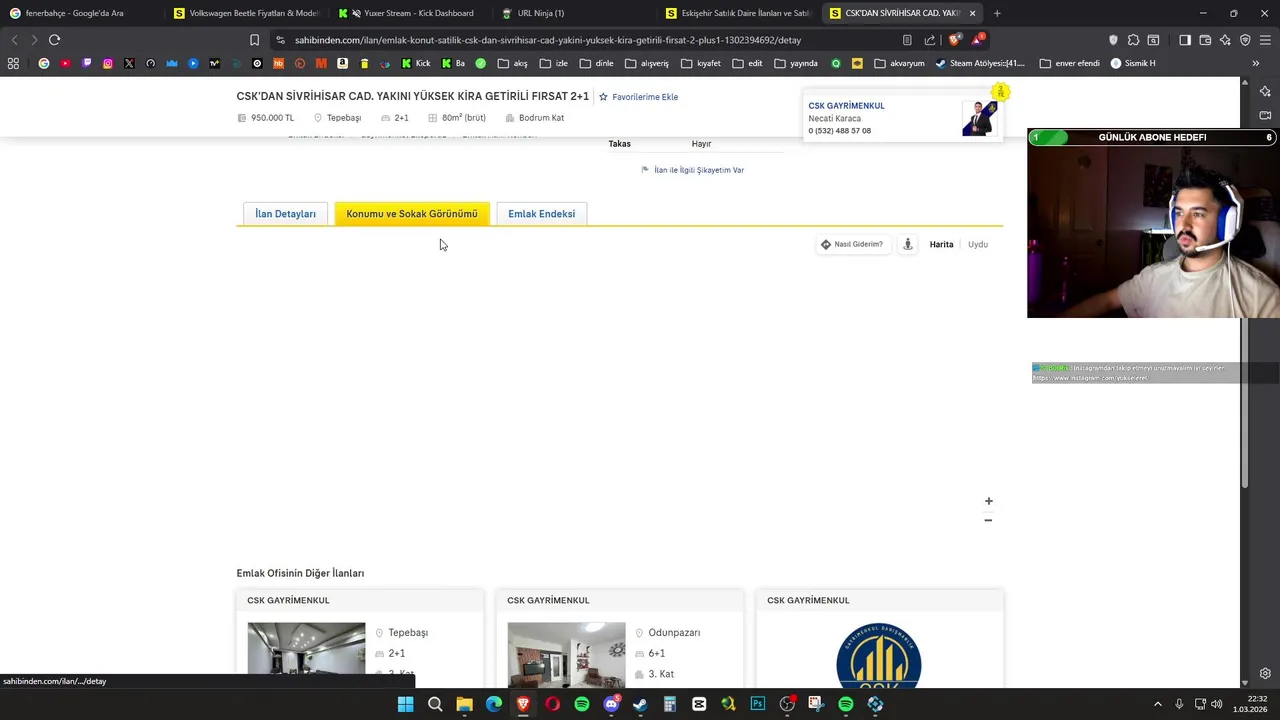Open the Kick bookmark

point(416,63)
